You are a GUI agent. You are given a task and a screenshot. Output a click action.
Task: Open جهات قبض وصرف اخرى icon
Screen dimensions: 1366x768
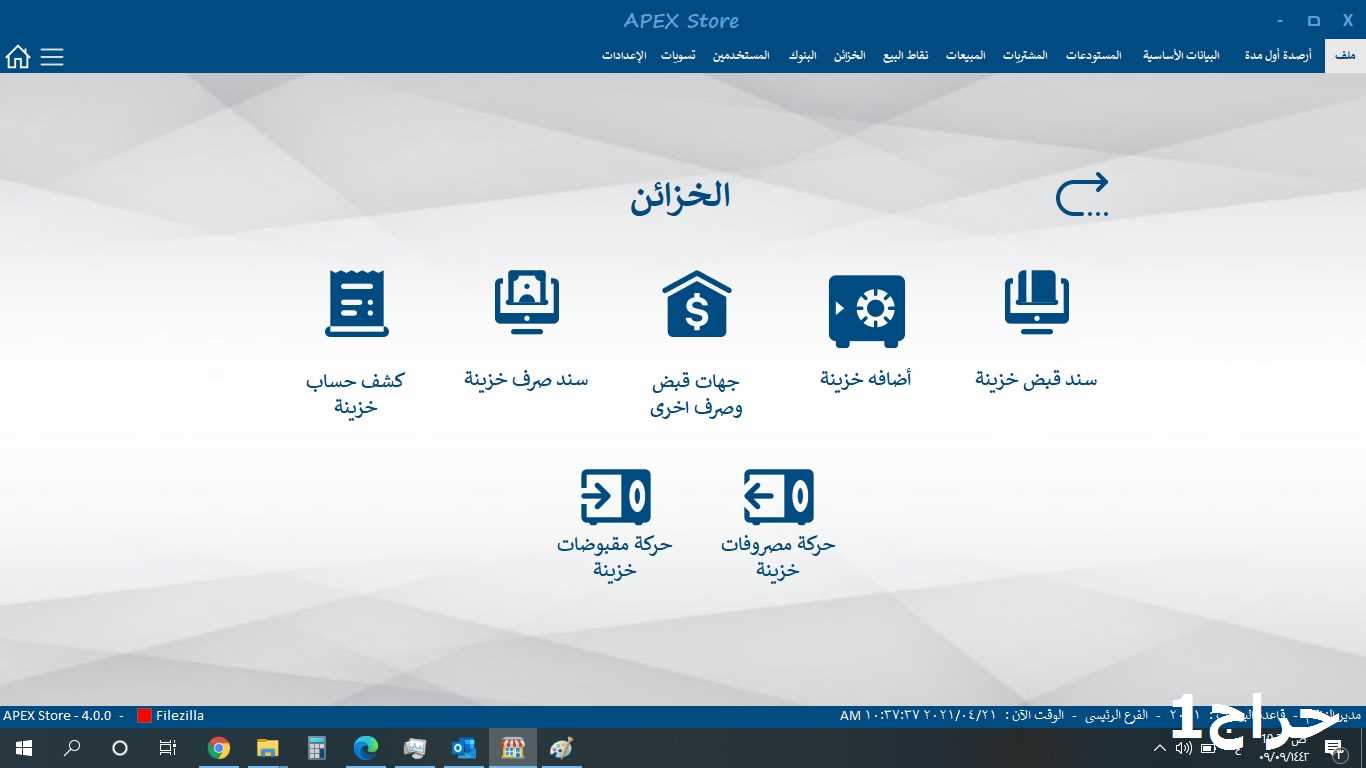(697, 304)
